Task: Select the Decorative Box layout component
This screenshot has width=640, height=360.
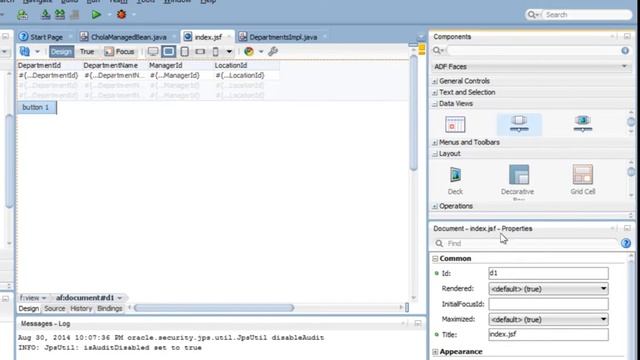Action: tap(518, 181)
